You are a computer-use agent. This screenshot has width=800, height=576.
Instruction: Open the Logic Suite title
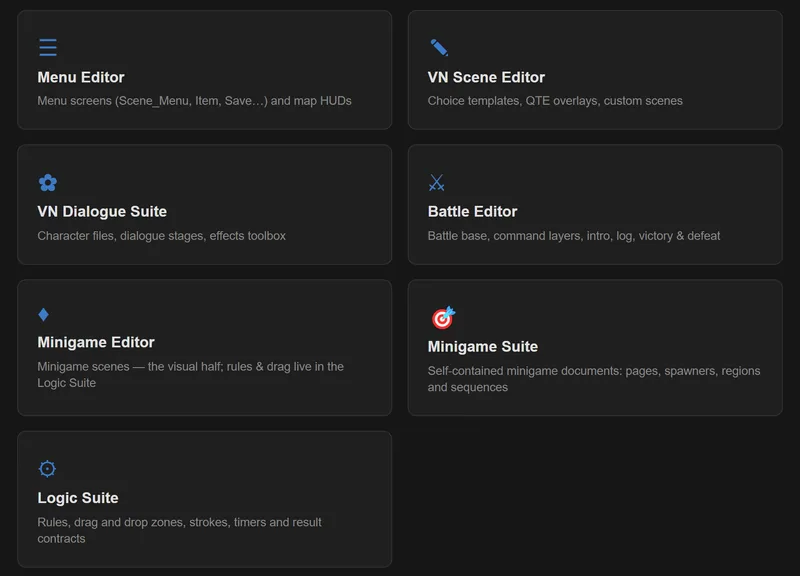tap(78, 497)
